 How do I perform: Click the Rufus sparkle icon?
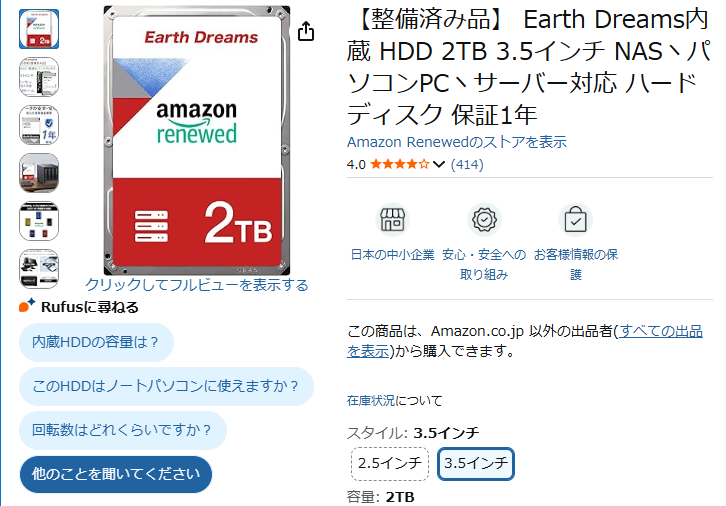27,306
